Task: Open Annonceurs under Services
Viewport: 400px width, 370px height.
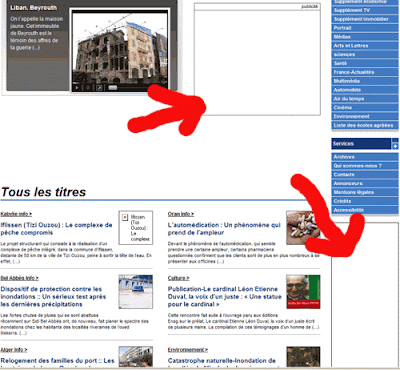Action: pos(365,183)
